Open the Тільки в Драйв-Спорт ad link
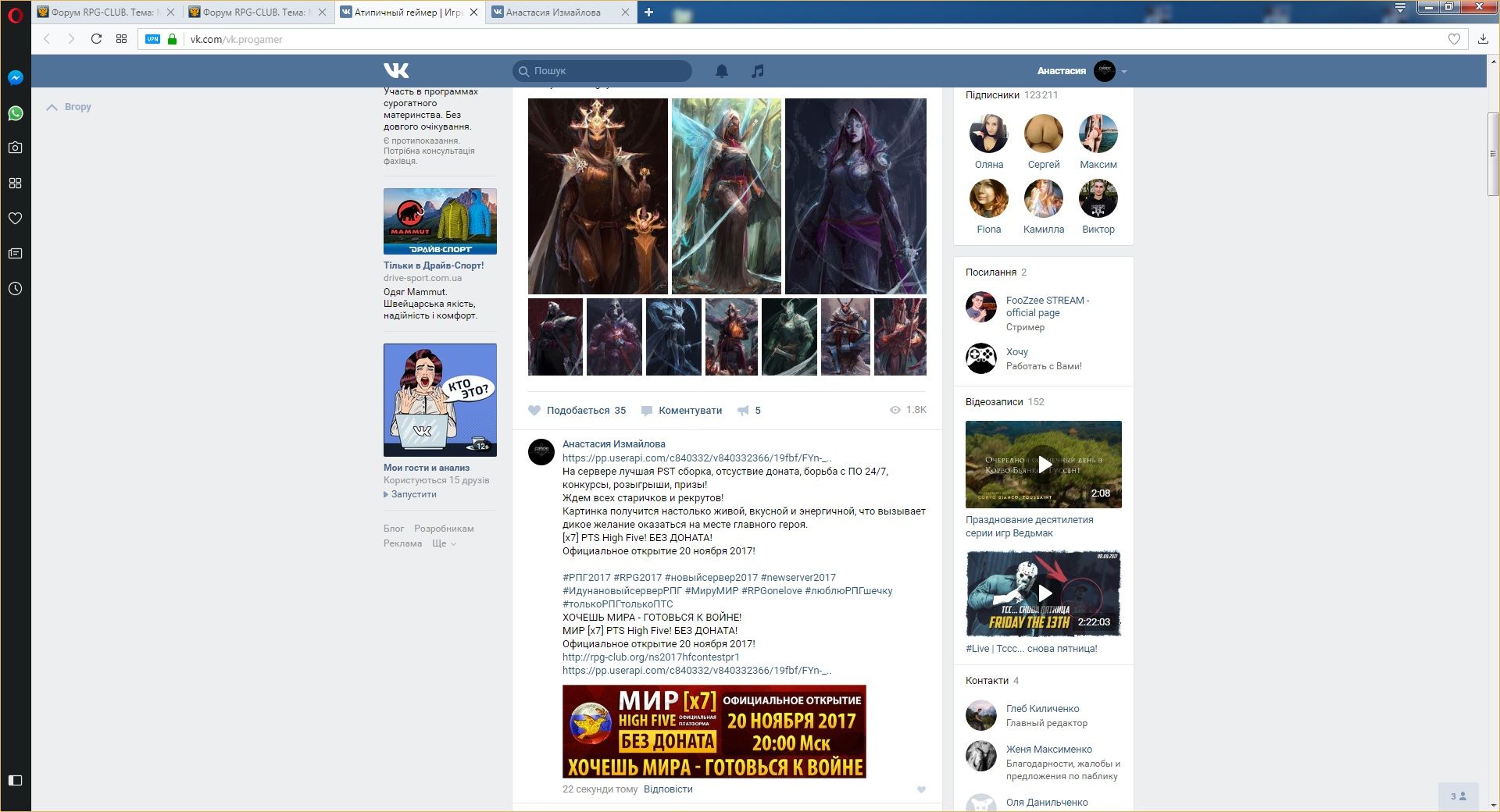The image size is (1500, 812). (x=434, y=265)
